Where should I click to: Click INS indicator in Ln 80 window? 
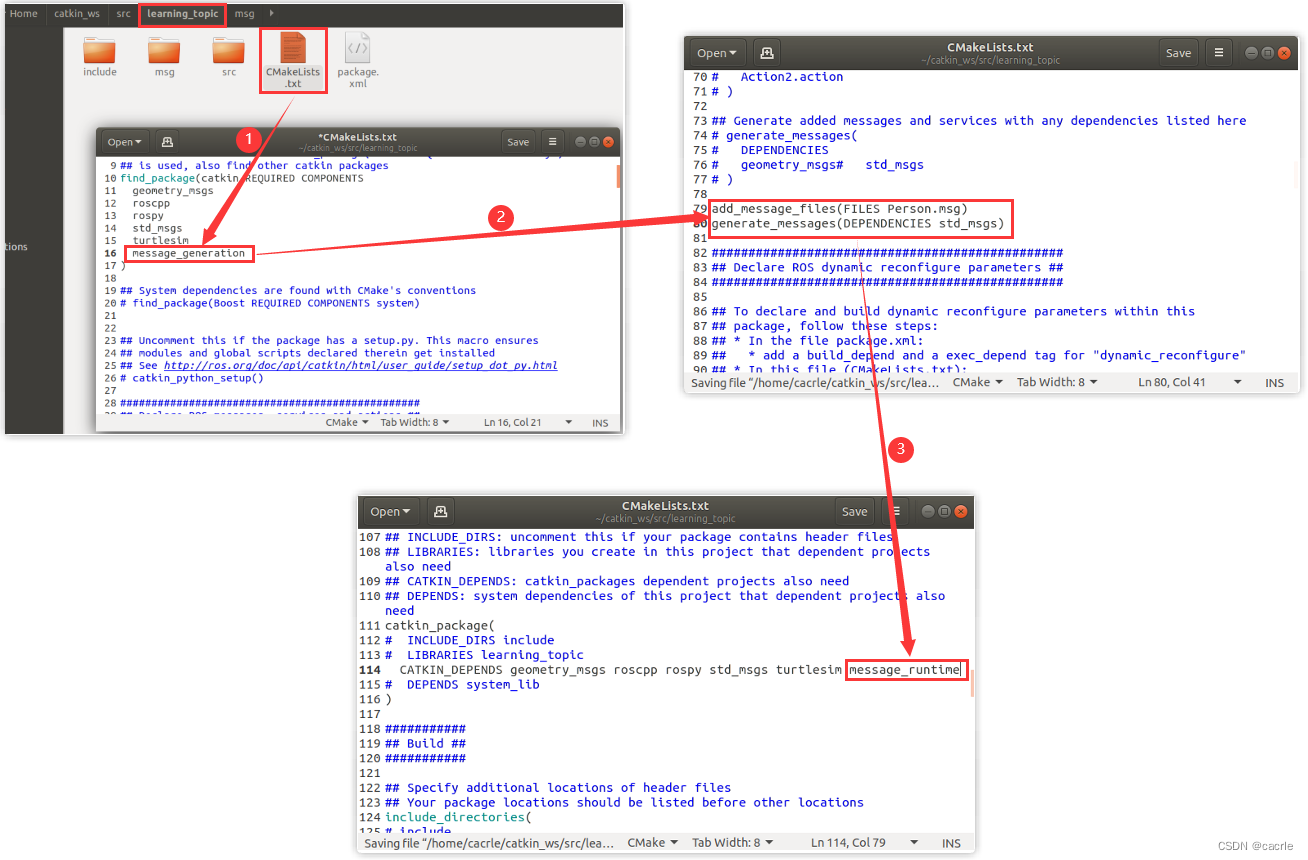coord(1274,382)
